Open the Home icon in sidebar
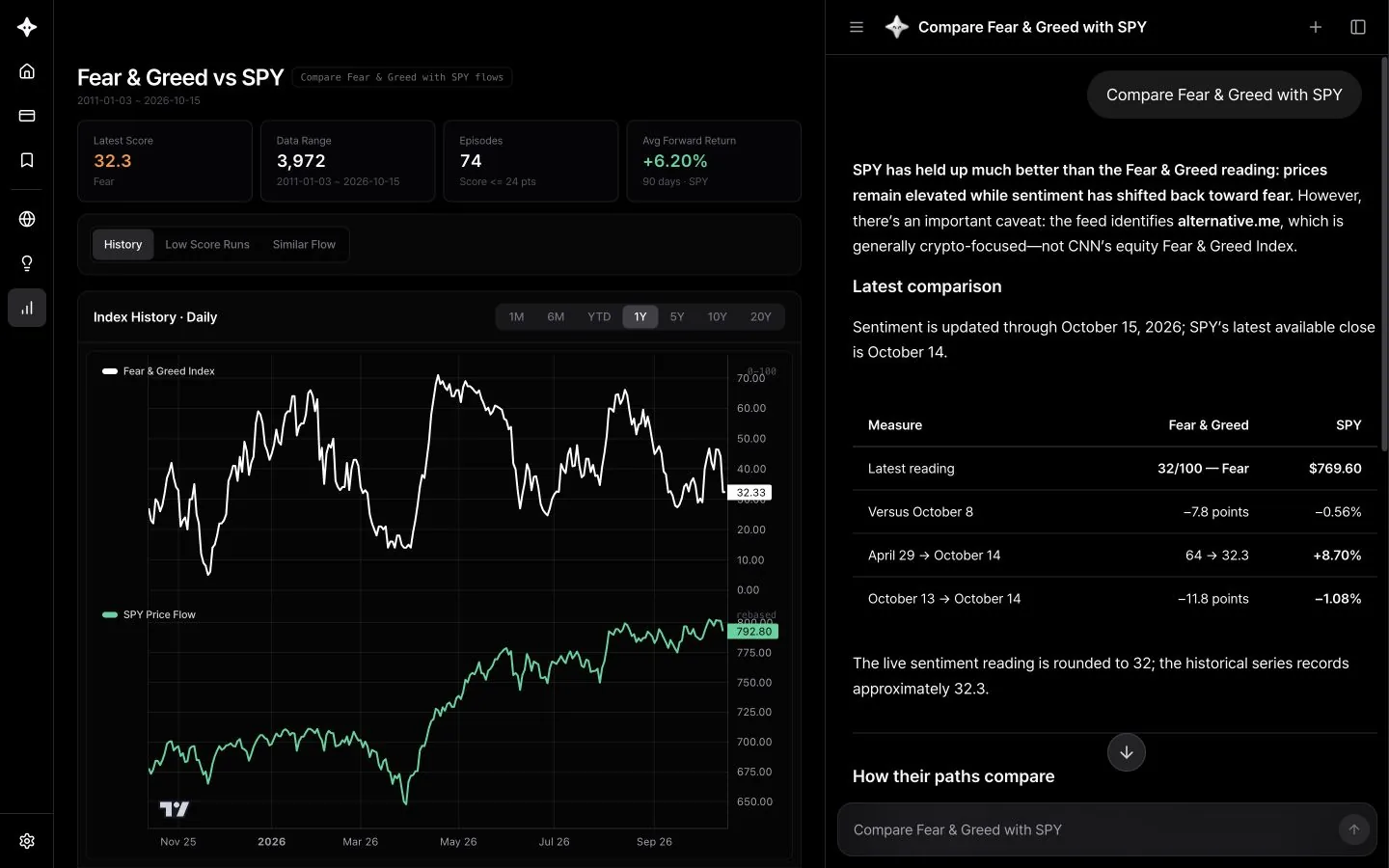The image size is (1389, 868). [x=27, y=71]
